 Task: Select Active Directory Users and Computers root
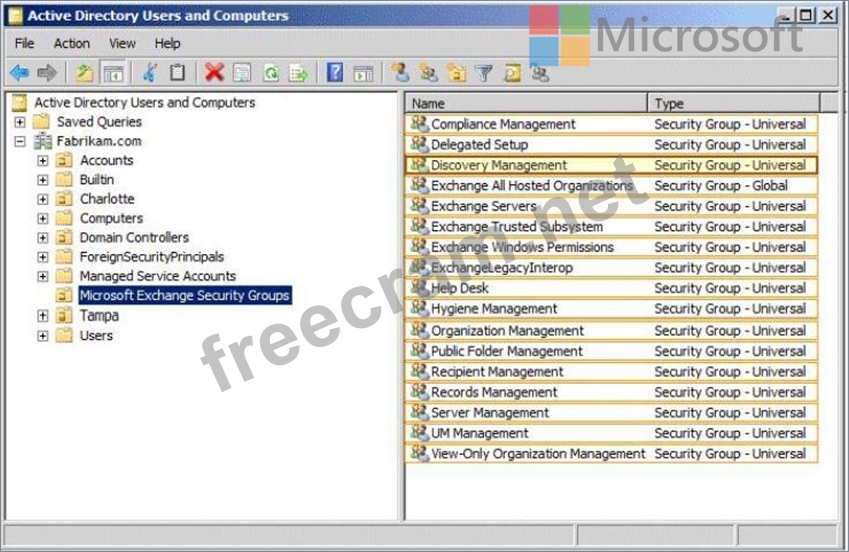145,102
